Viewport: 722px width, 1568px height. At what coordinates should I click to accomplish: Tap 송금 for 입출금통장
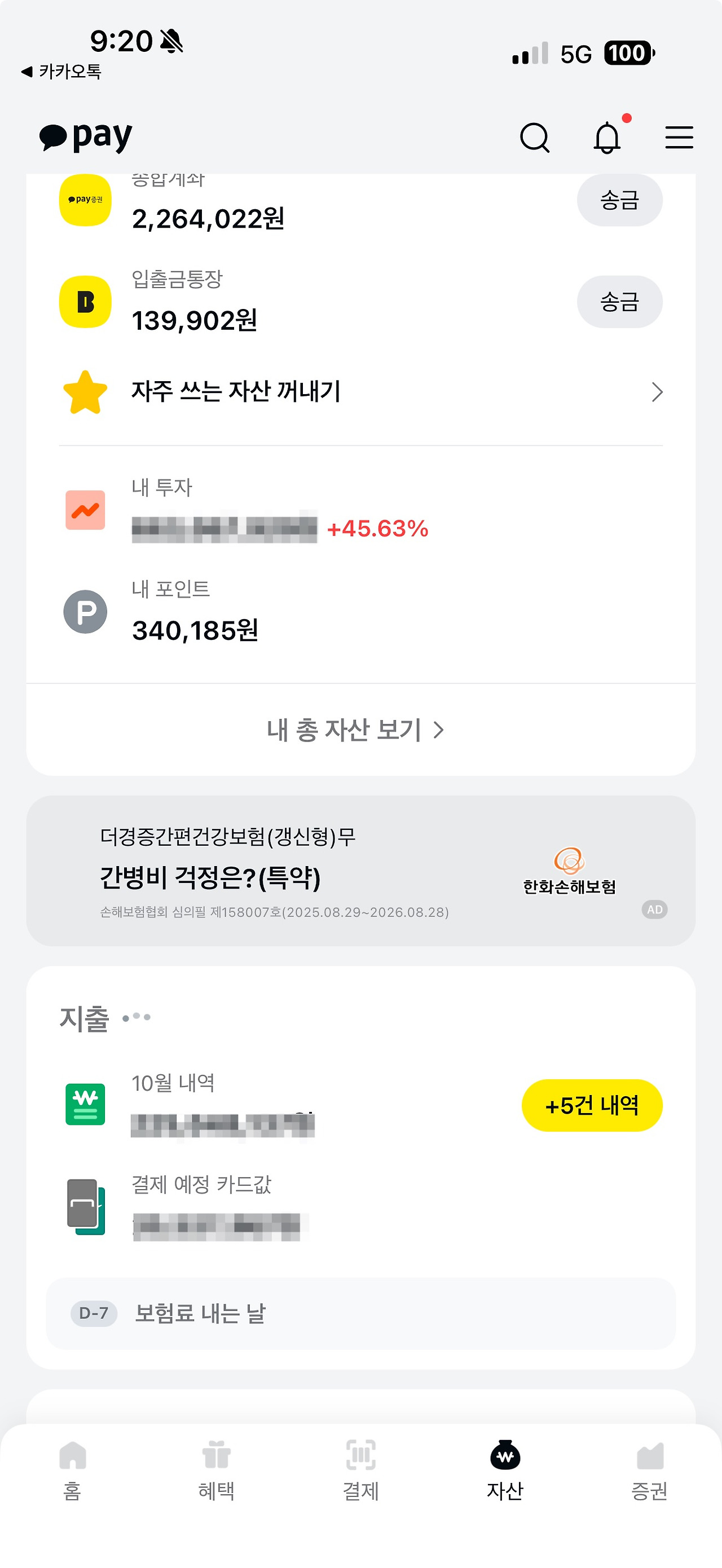(620, 302)
